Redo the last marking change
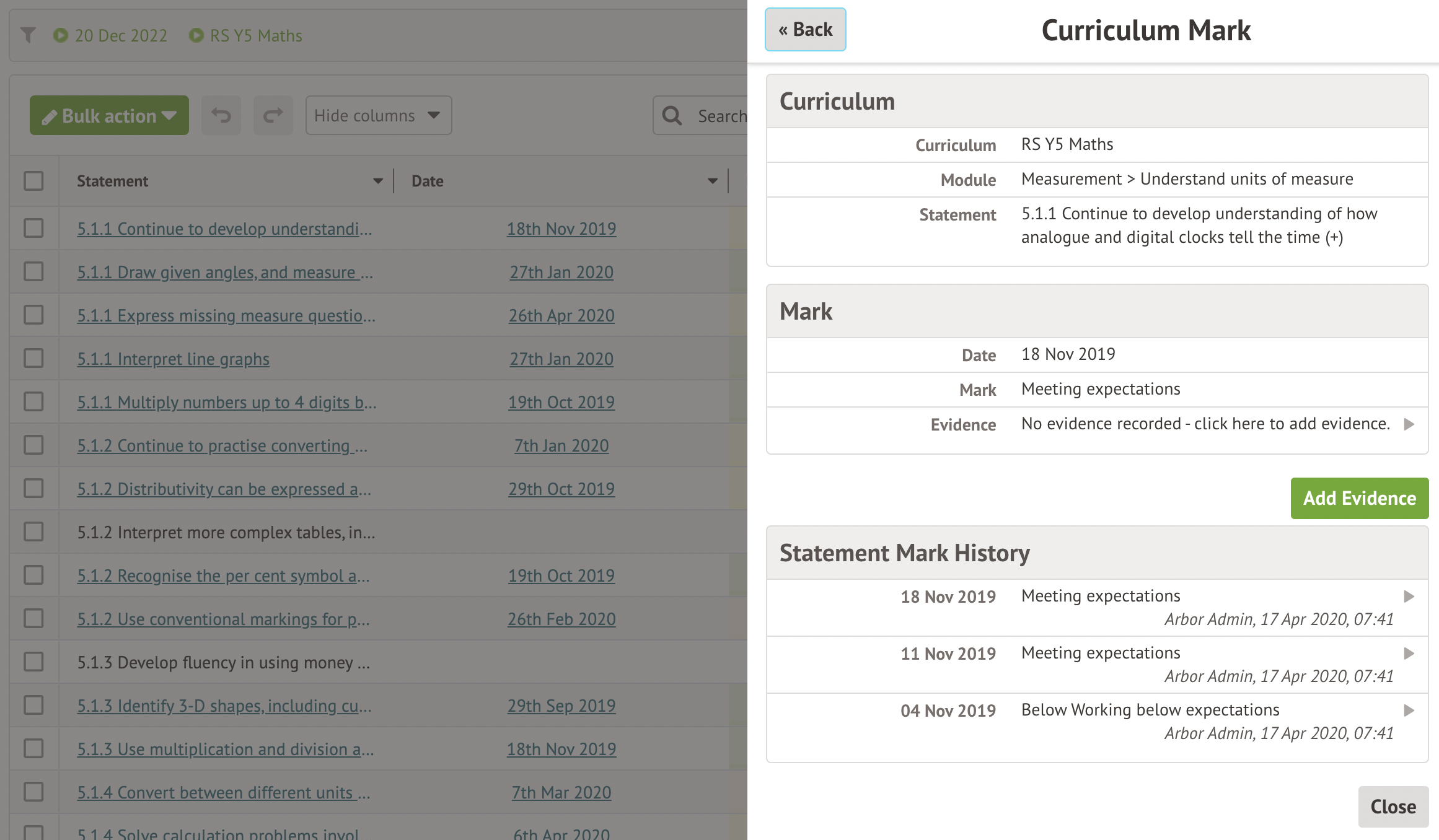This screenshot has height=840, width=1439. (273, 115)
